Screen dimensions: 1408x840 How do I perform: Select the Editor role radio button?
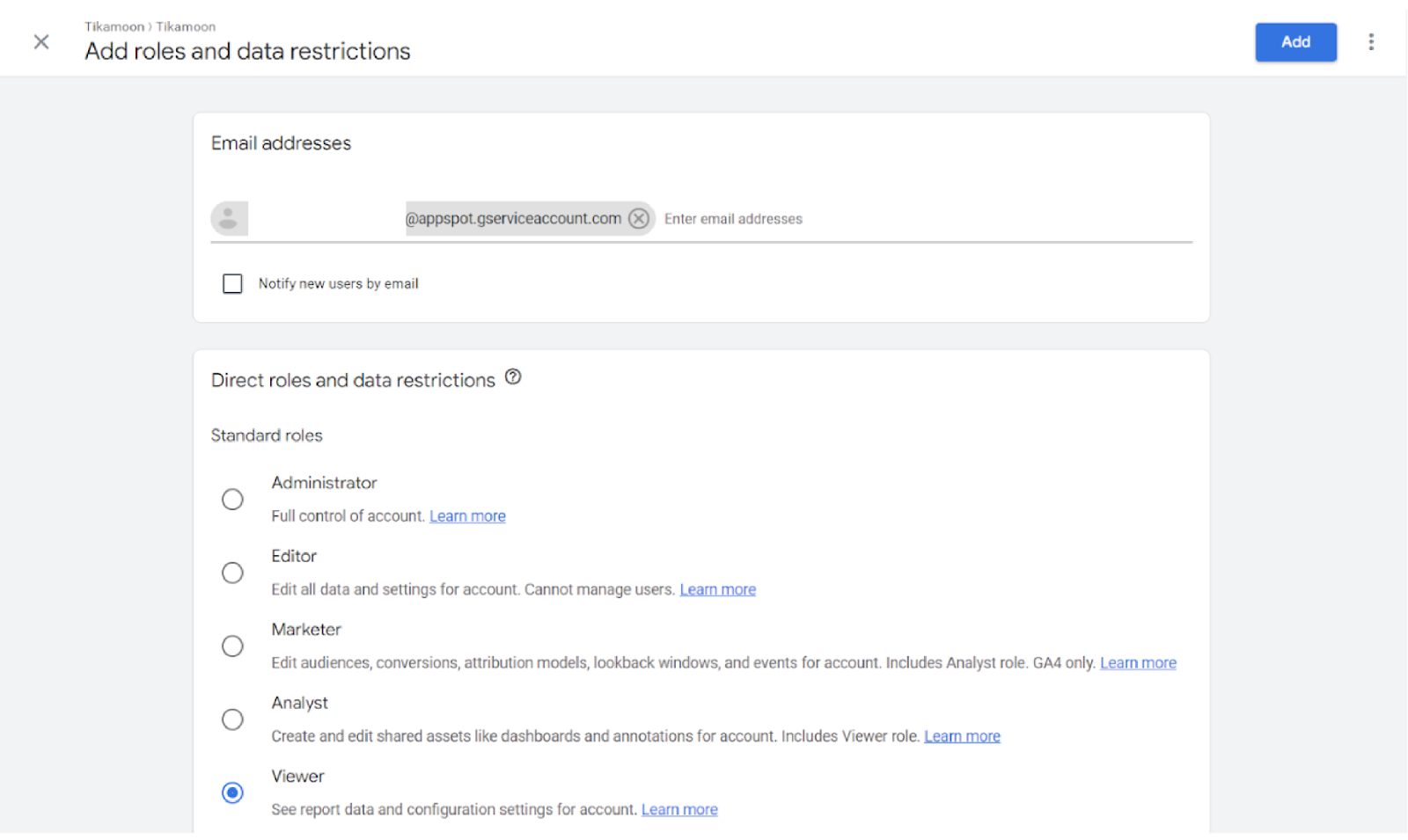click(x=232, y=573)
